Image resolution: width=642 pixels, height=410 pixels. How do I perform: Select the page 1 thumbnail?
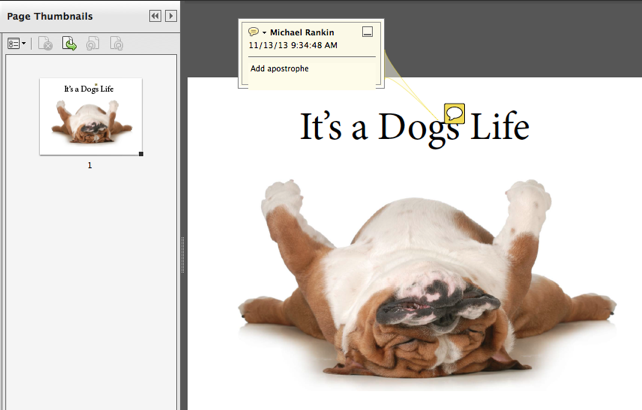click(90, 116)
